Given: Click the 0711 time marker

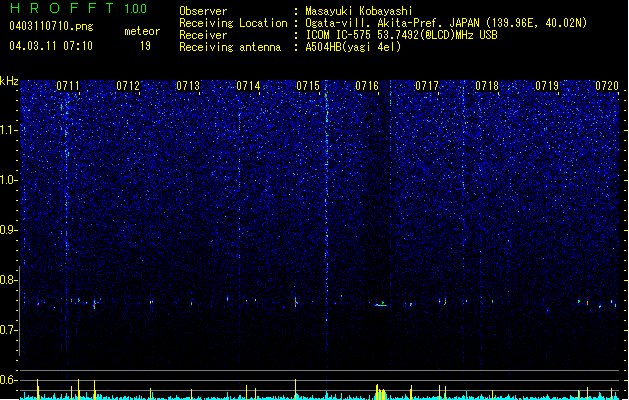Looking at the screenshot, I should [68, 86].
